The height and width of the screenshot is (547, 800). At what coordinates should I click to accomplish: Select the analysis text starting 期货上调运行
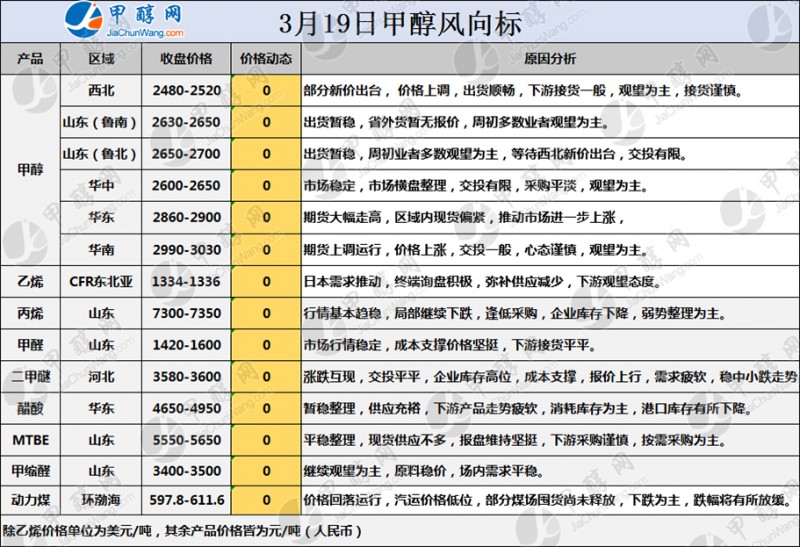pyautogui.click(x=476, y=250)
